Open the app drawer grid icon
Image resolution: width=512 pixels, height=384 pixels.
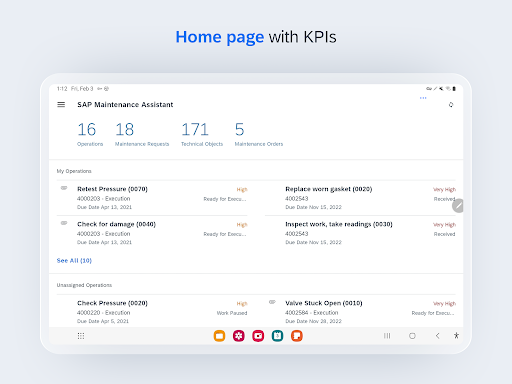pos(81,336)
